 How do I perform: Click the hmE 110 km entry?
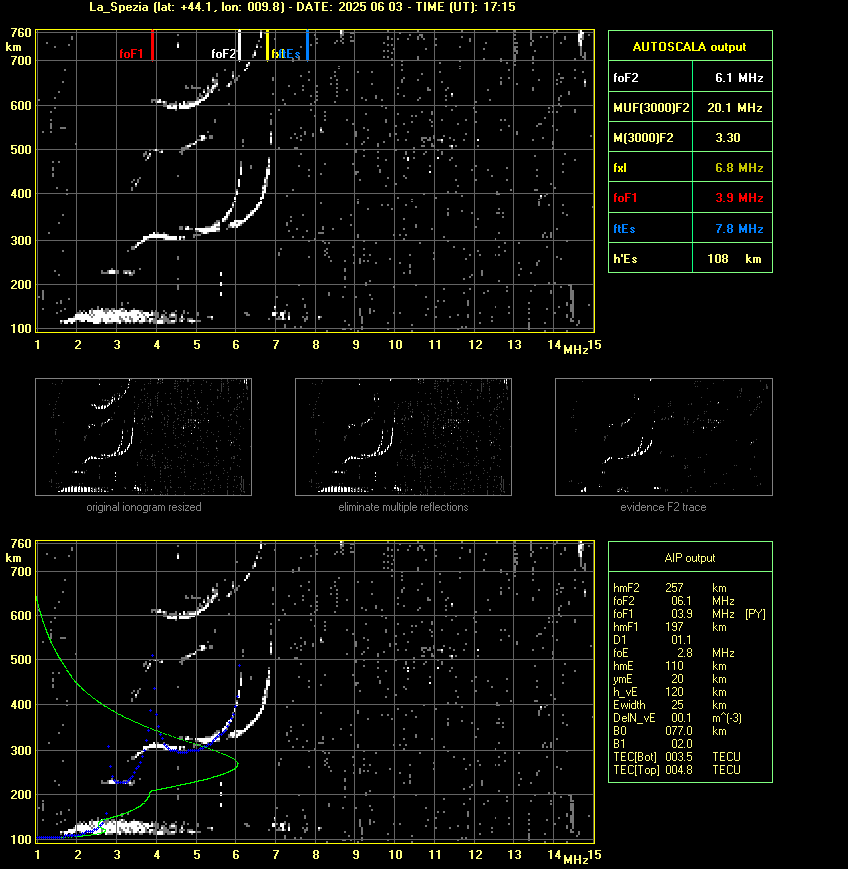click(670, 666)
